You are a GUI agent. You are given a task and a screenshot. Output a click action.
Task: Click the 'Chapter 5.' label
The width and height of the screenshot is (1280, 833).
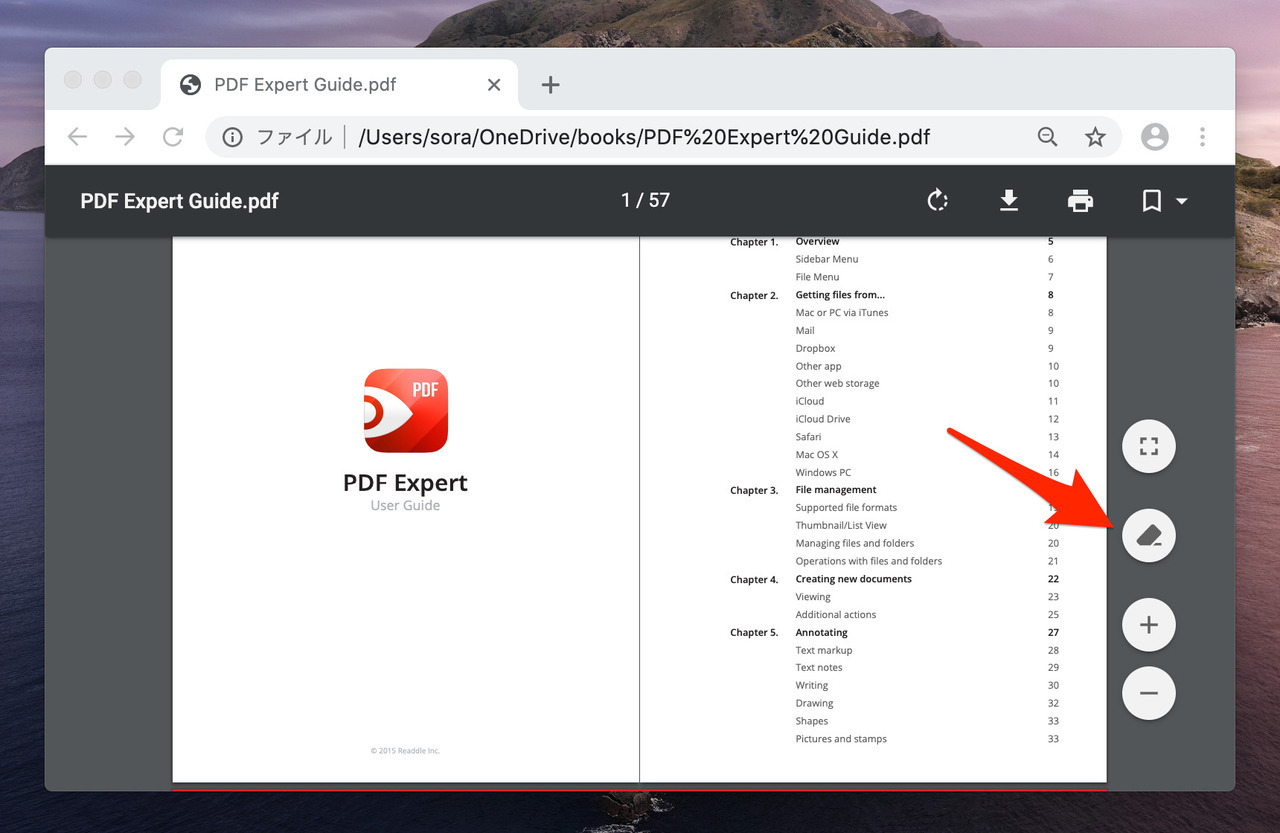tap(754, 633)
